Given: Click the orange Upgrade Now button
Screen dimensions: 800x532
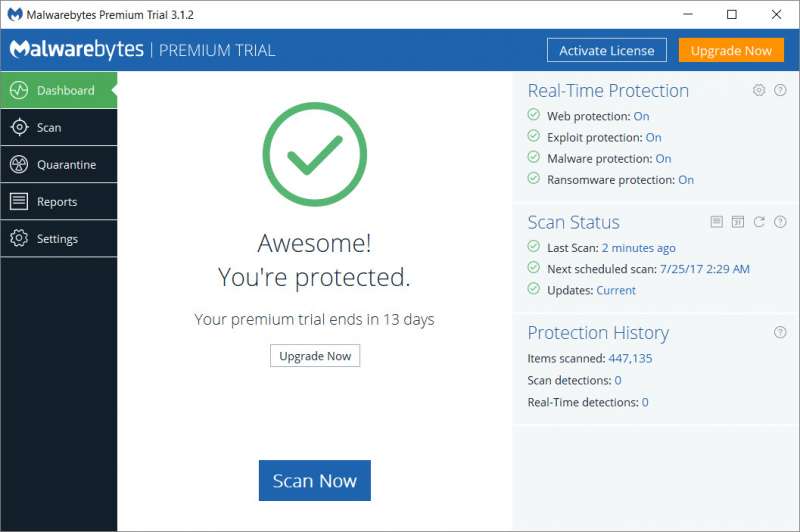Looking at the screenshot, I should coord(731,50).
